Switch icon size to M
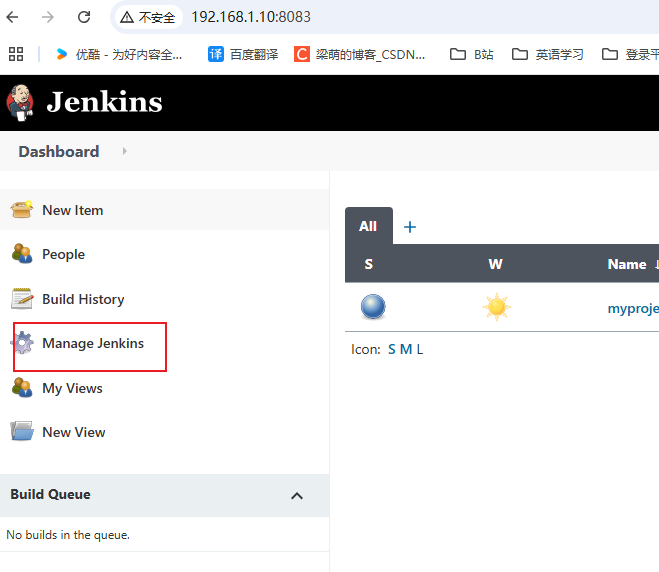Viewport: 659px width, 572px height. point(406,349)
